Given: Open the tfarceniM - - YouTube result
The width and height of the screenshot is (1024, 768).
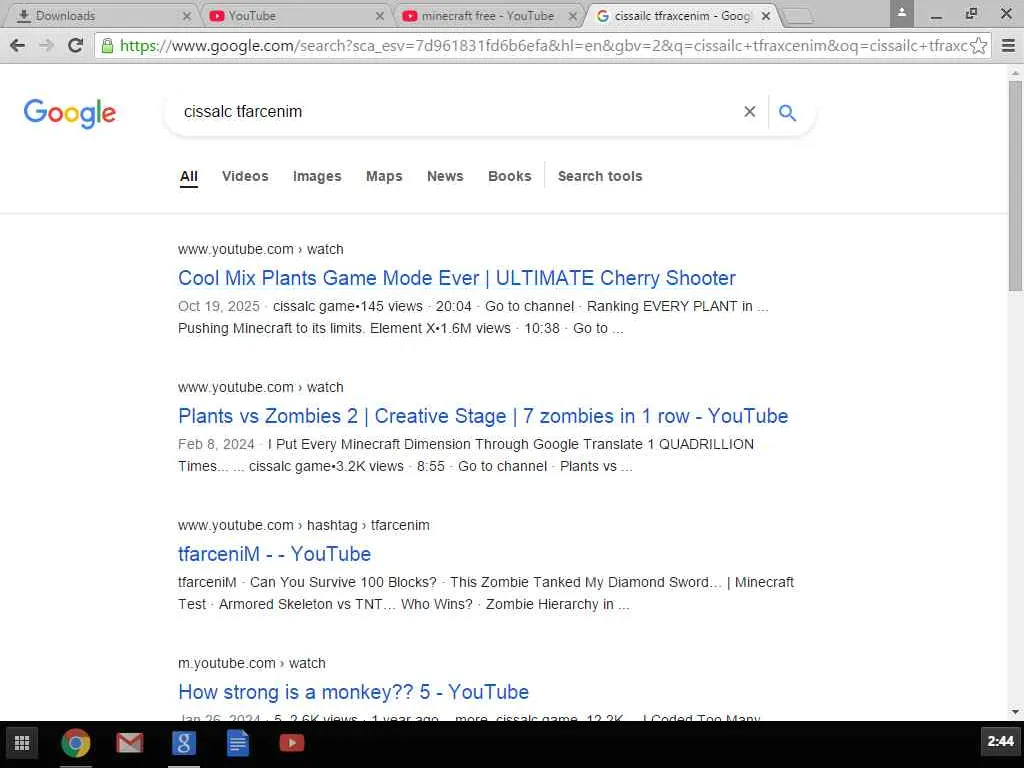Looking at the screenshot, I should (x=274, y=554).
